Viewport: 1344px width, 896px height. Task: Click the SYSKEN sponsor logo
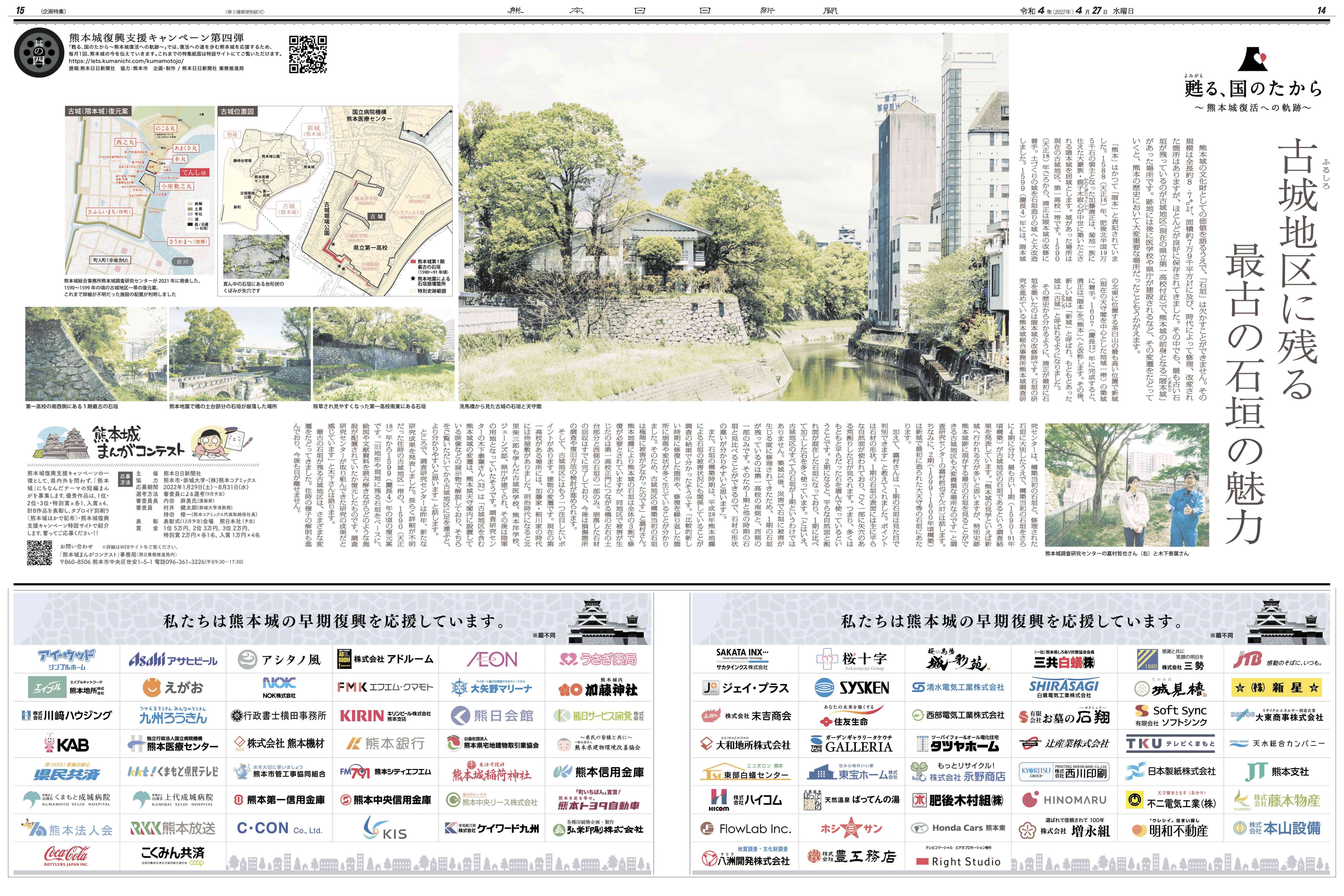(x=852, y=687)
